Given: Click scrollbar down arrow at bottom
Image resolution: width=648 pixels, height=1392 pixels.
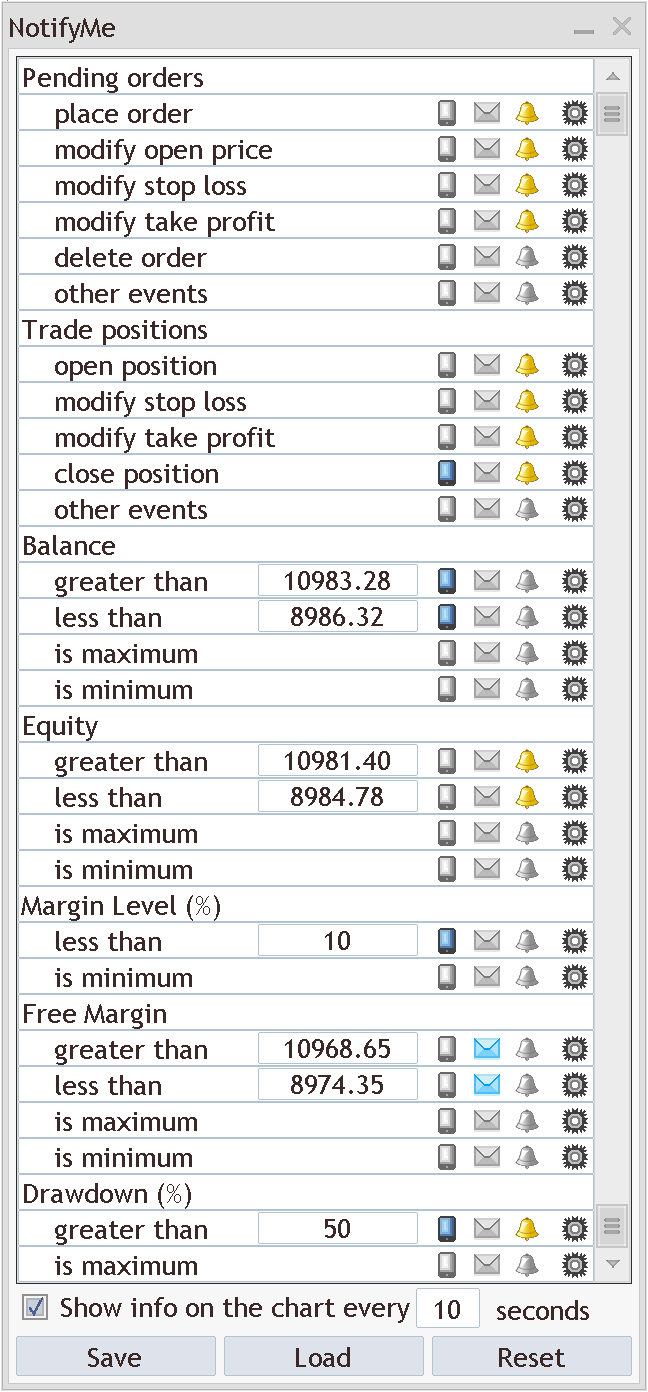Looking at the screenshot, I should click(613, 1264).
